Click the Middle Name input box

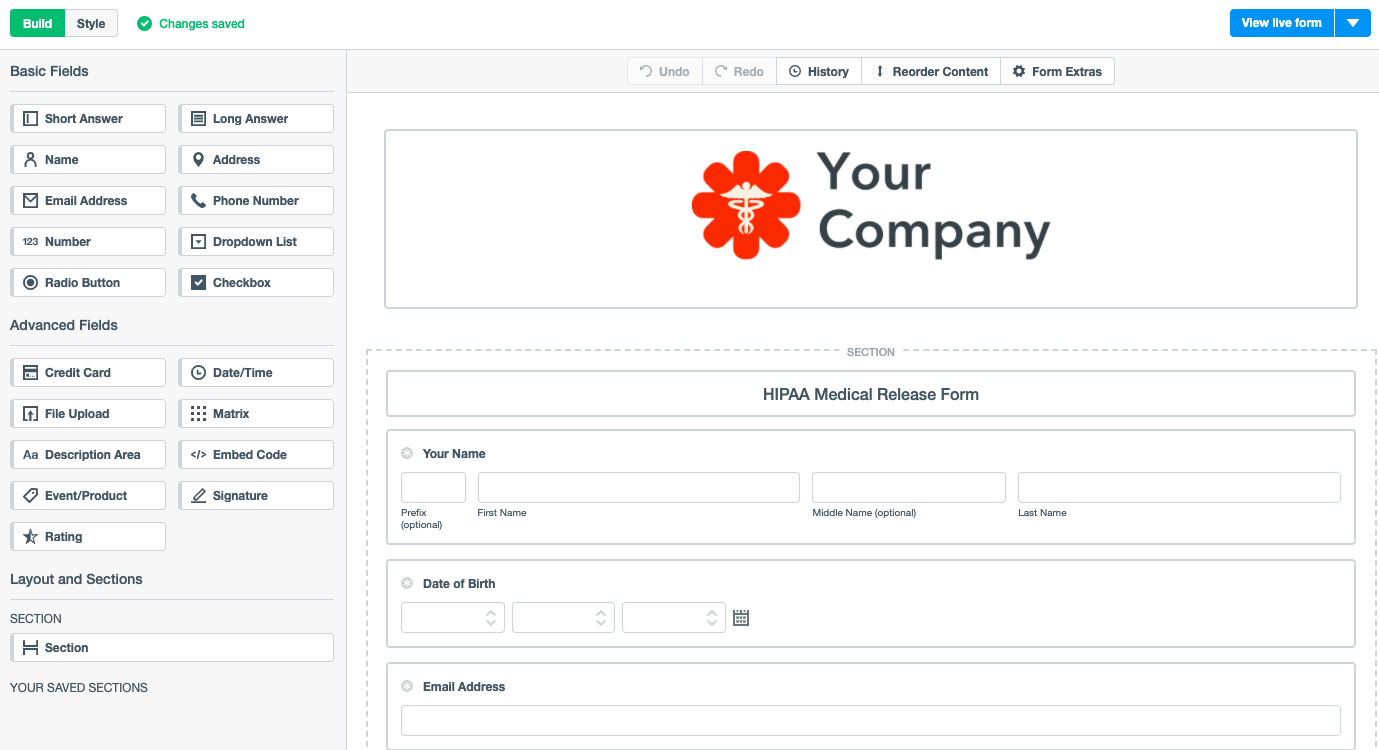pyautogui.click(x=909, y=487)
